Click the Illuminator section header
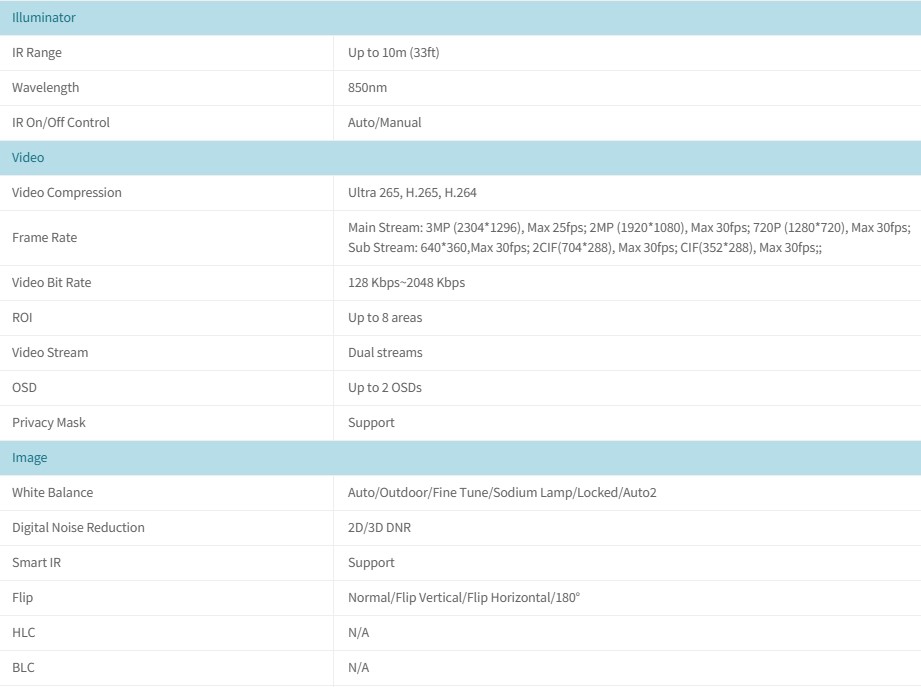This screenshot has height=687, width=921. tap(44, 18)
